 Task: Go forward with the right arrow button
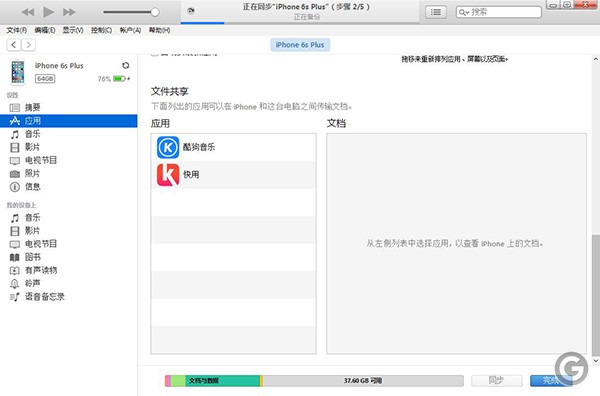click(28, 45)
